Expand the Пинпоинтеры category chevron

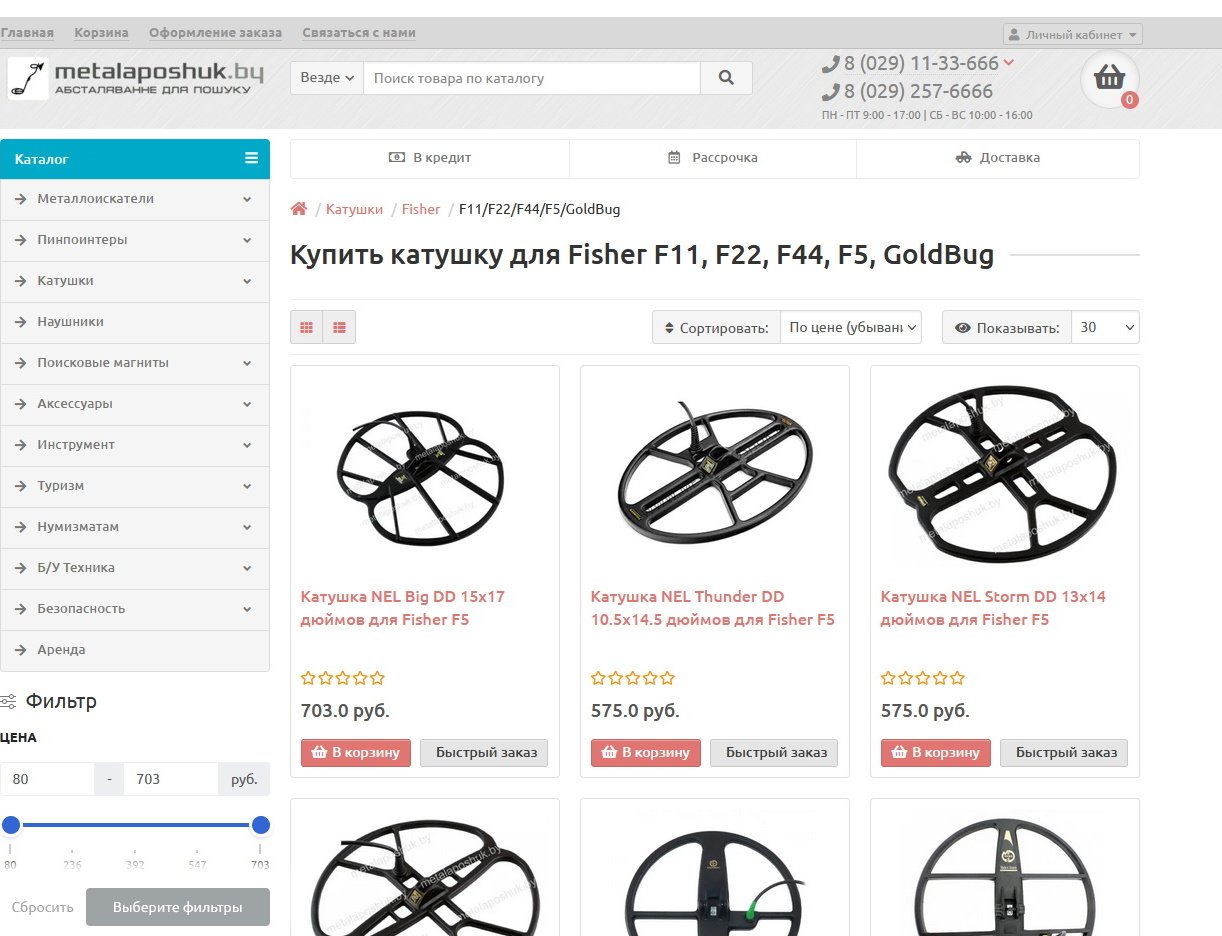point(247,240)
